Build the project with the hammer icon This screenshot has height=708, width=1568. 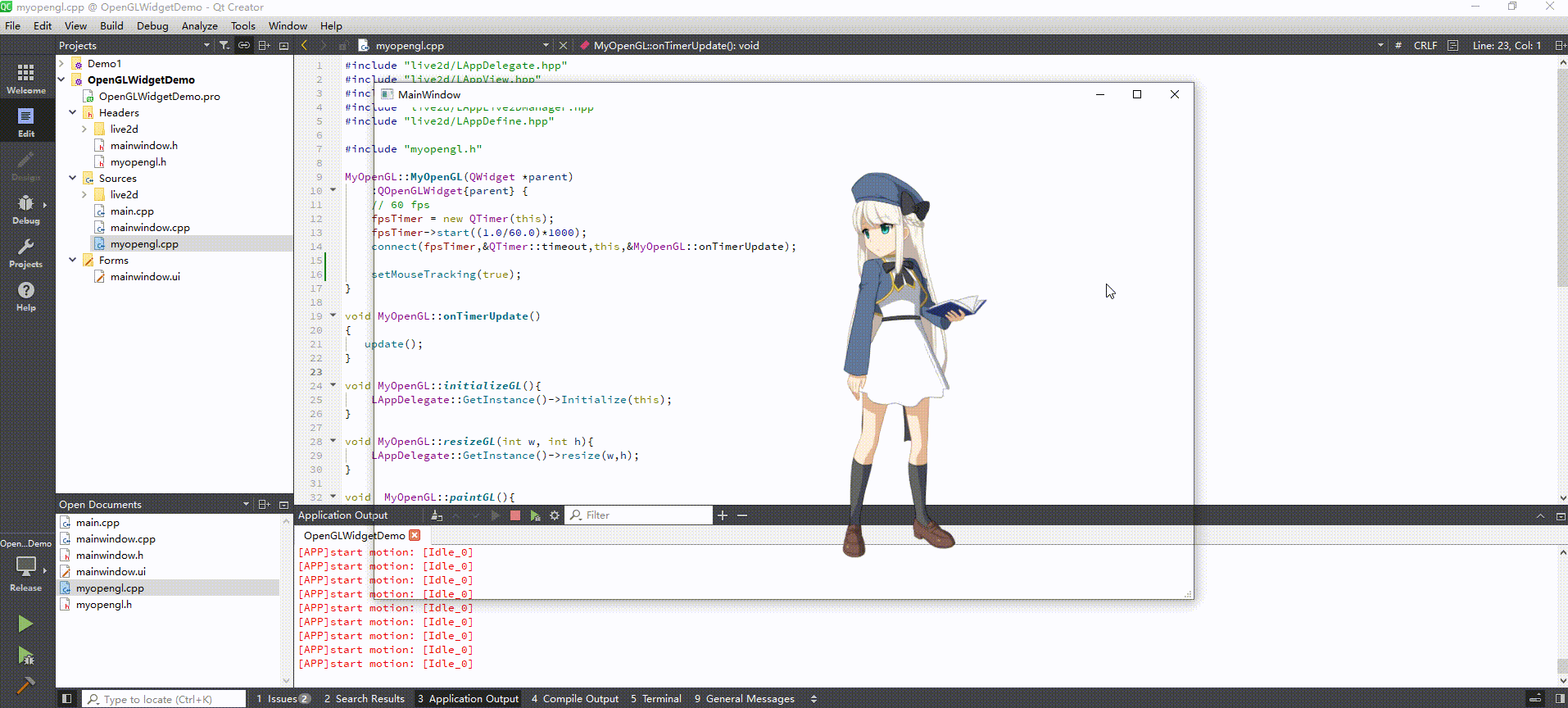[25, 685]
